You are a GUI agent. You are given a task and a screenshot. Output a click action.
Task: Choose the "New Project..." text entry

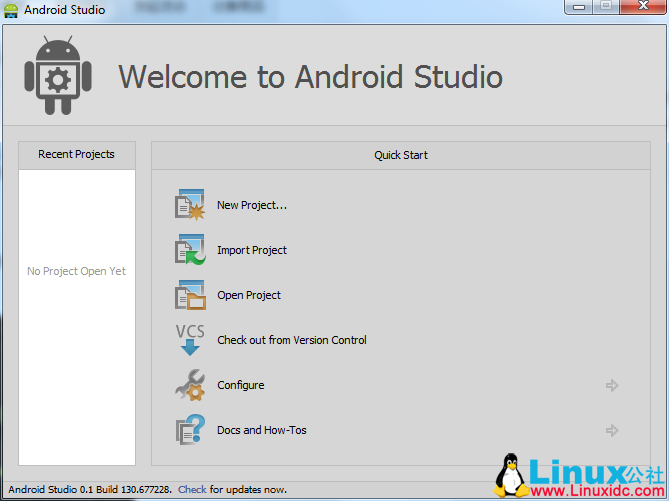[252, 205]
